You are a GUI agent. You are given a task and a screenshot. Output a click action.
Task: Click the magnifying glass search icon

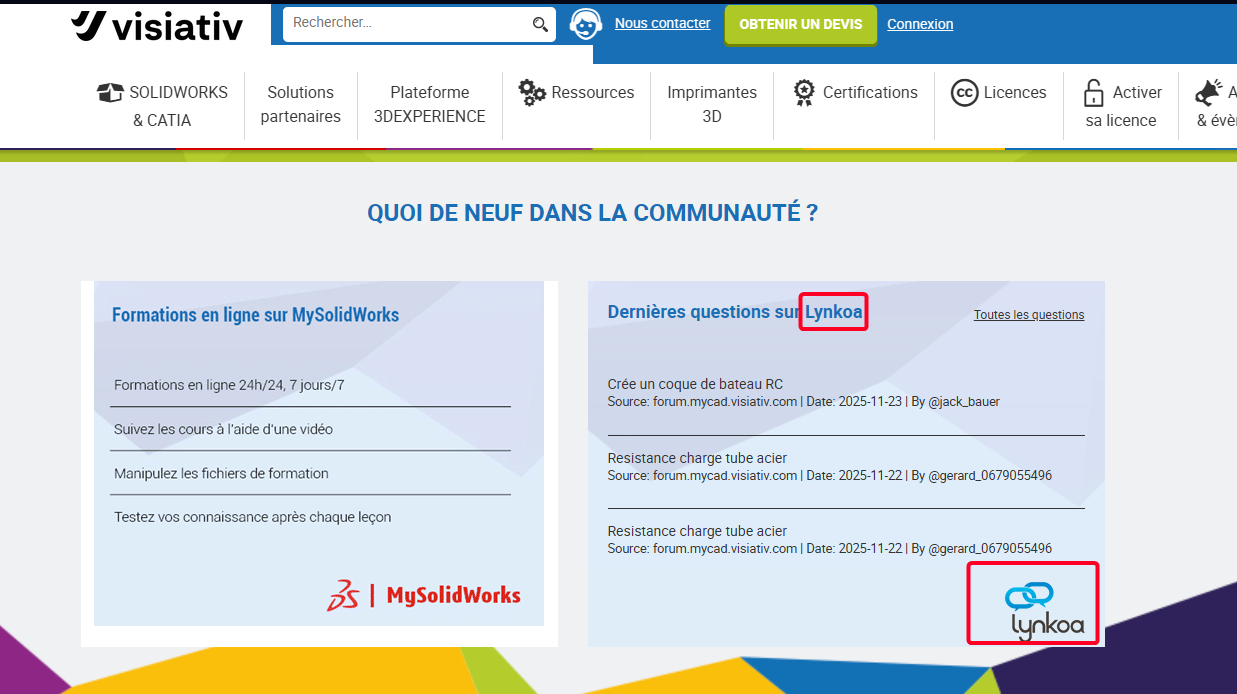click(540, 25)
